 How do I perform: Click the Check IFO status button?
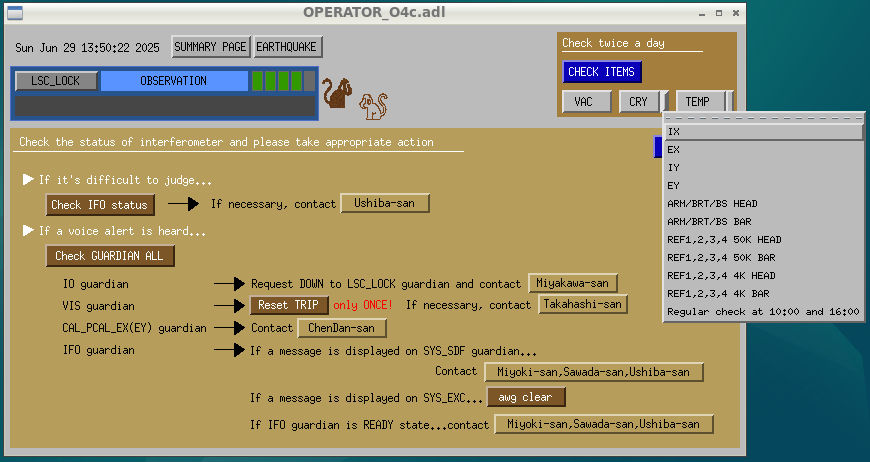pos(100,205)
